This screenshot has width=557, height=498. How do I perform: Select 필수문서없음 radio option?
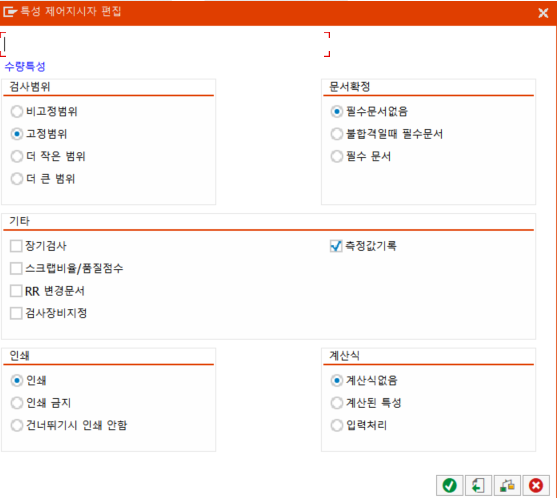coord(336,112)
